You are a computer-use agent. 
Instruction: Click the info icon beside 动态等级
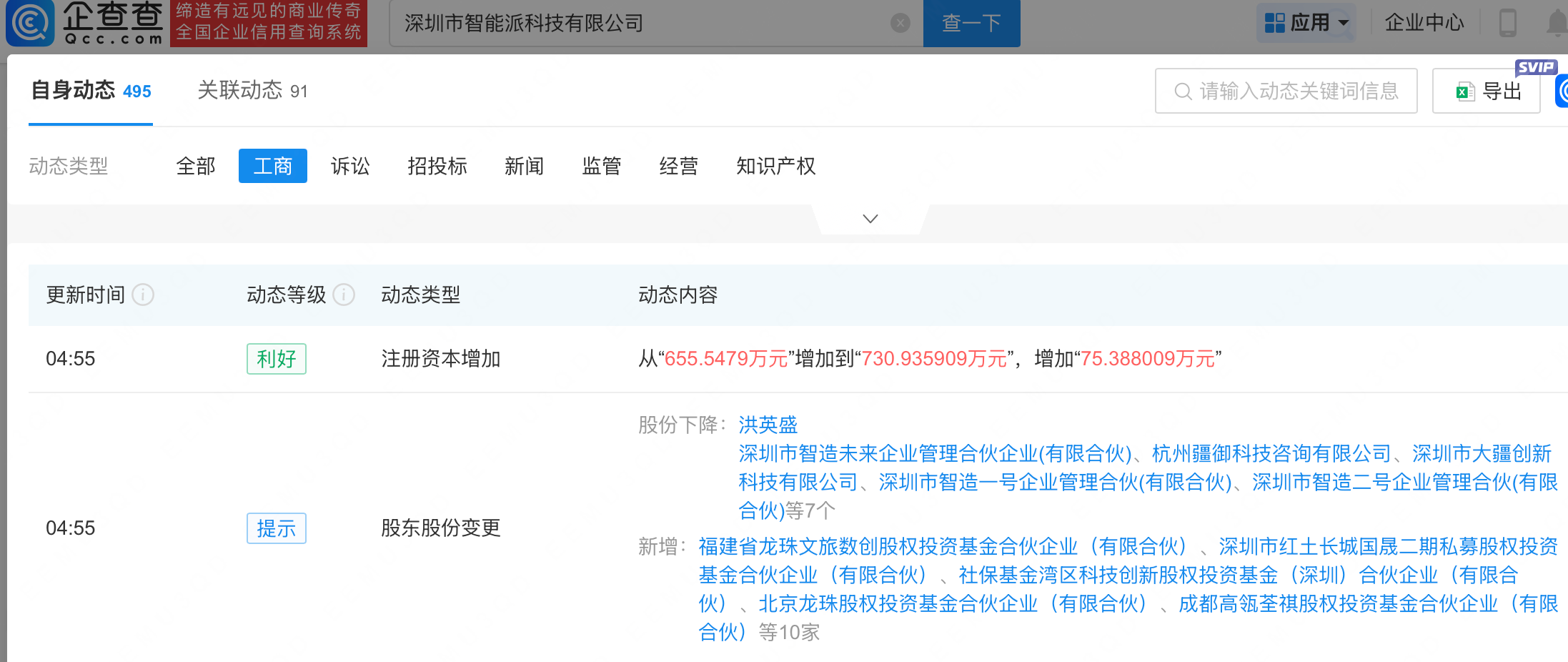(344, 295)
